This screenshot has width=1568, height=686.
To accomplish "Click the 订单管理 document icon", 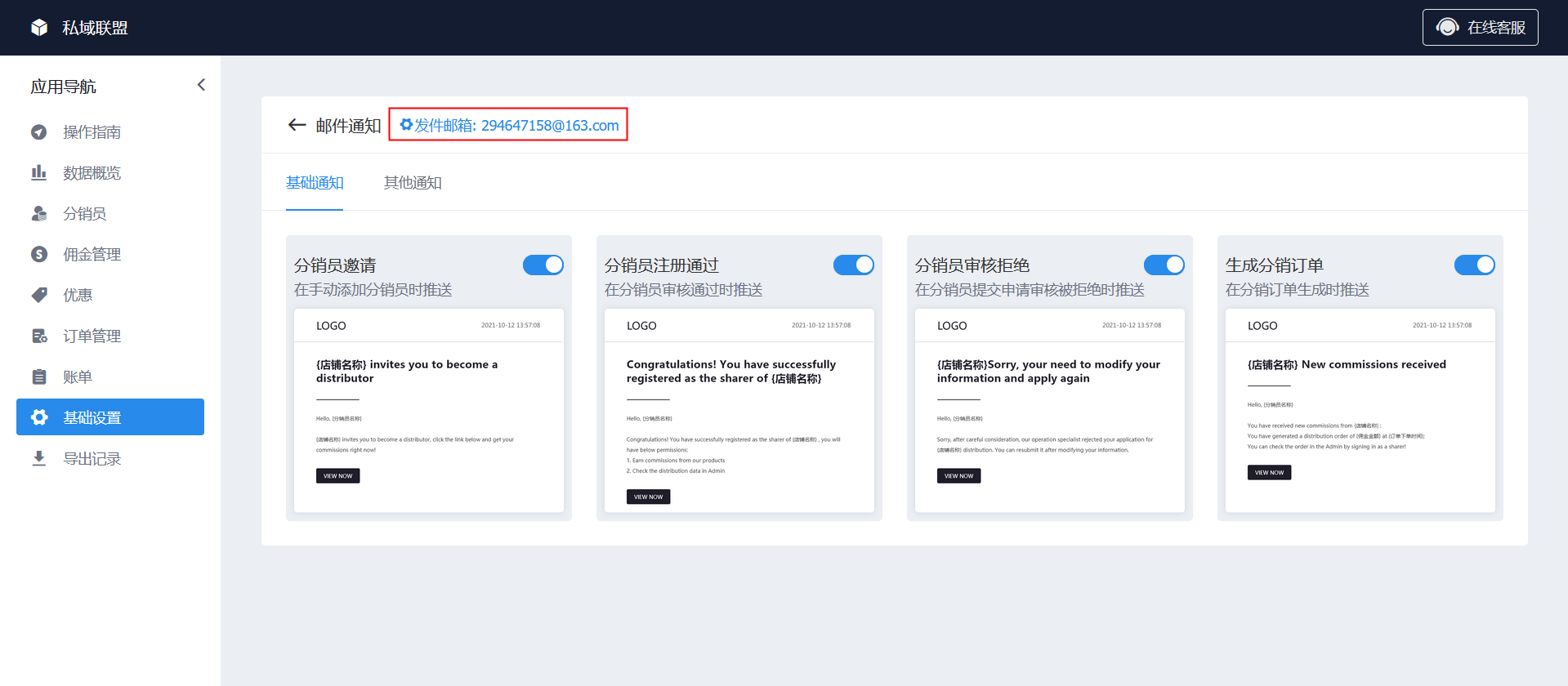I will click(39, 336).
